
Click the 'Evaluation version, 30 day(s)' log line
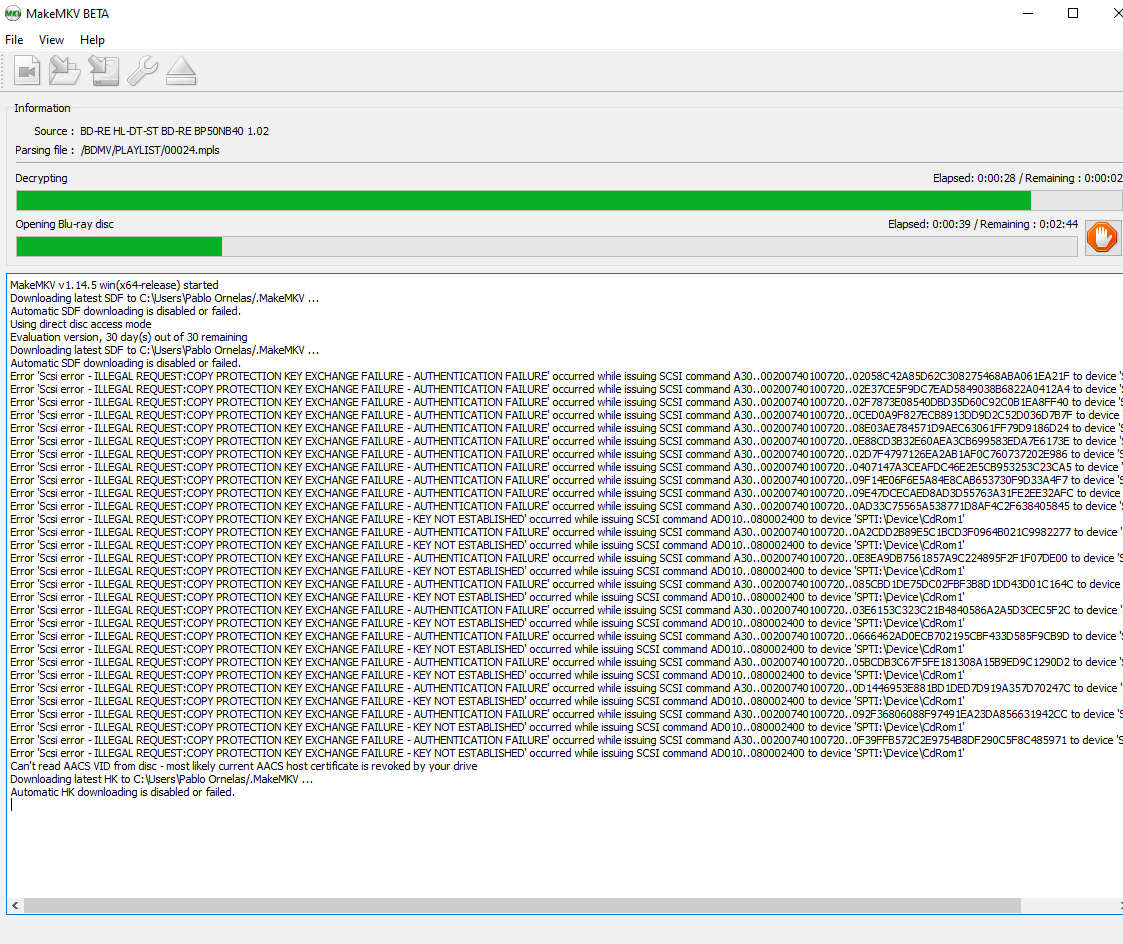point(129,337)
